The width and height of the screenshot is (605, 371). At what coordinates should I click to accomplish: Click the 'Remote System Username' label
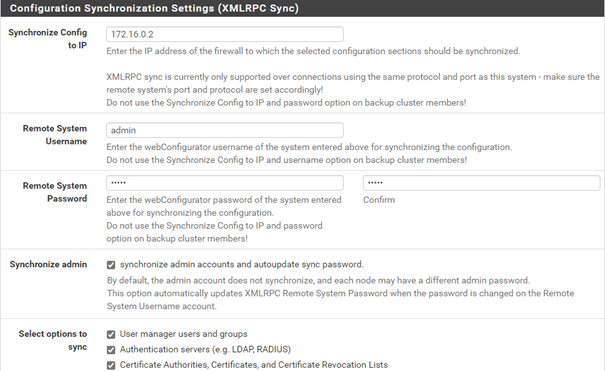click(55, 135)
